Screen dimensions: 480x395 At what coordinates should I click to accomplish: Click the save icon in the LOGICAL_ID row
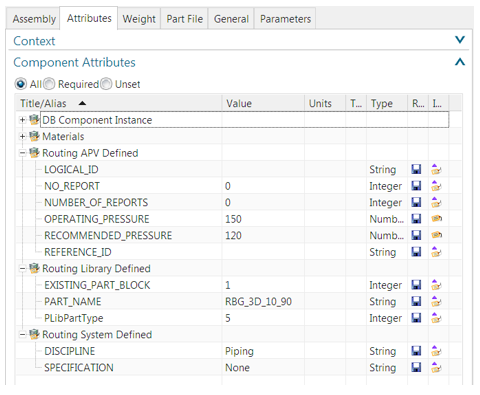click(x=416, y=169)
